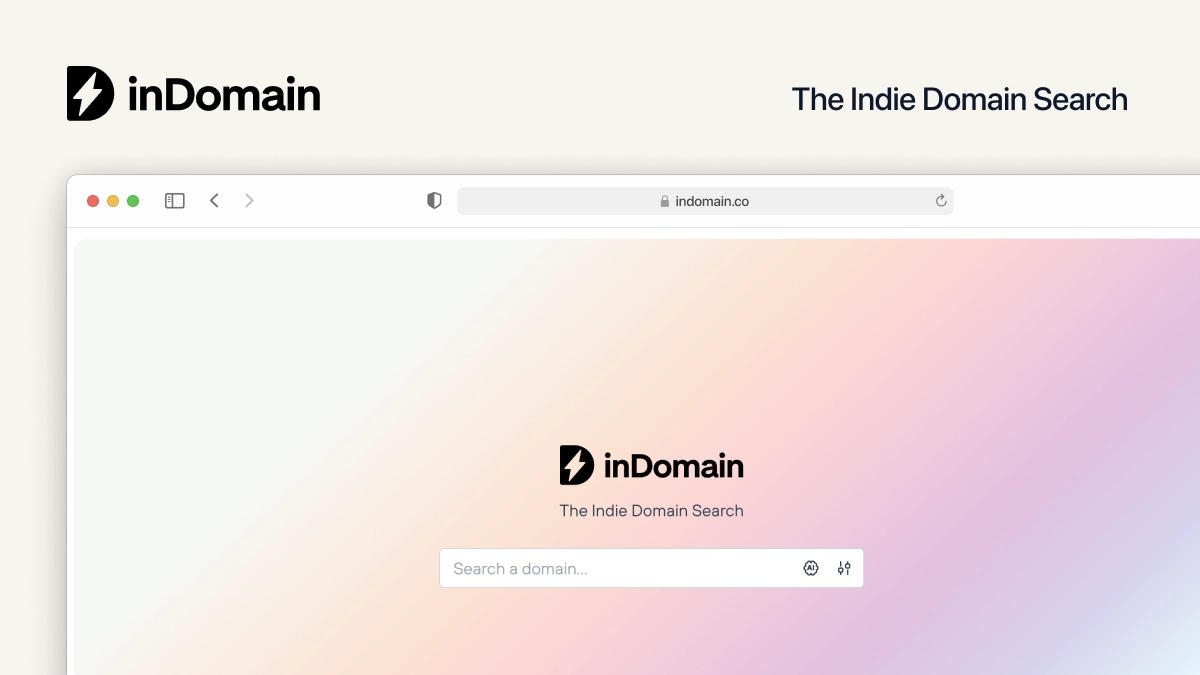This screenshot has width=1200, height=675.
Task: Click the address bar showing indomain.co
Action: tap(705, 201)
